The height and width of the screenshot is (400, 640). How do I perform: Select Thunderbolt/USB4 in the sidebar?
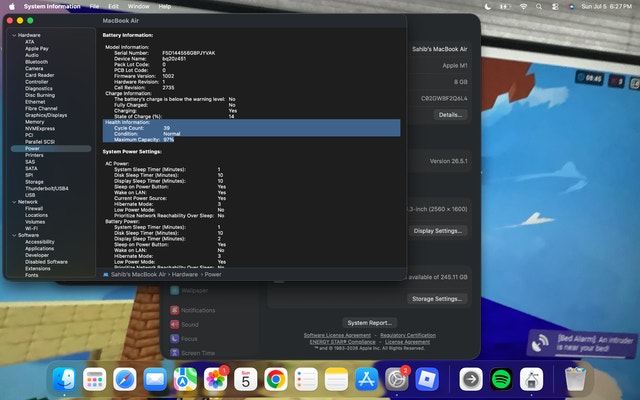coord(47,189)
